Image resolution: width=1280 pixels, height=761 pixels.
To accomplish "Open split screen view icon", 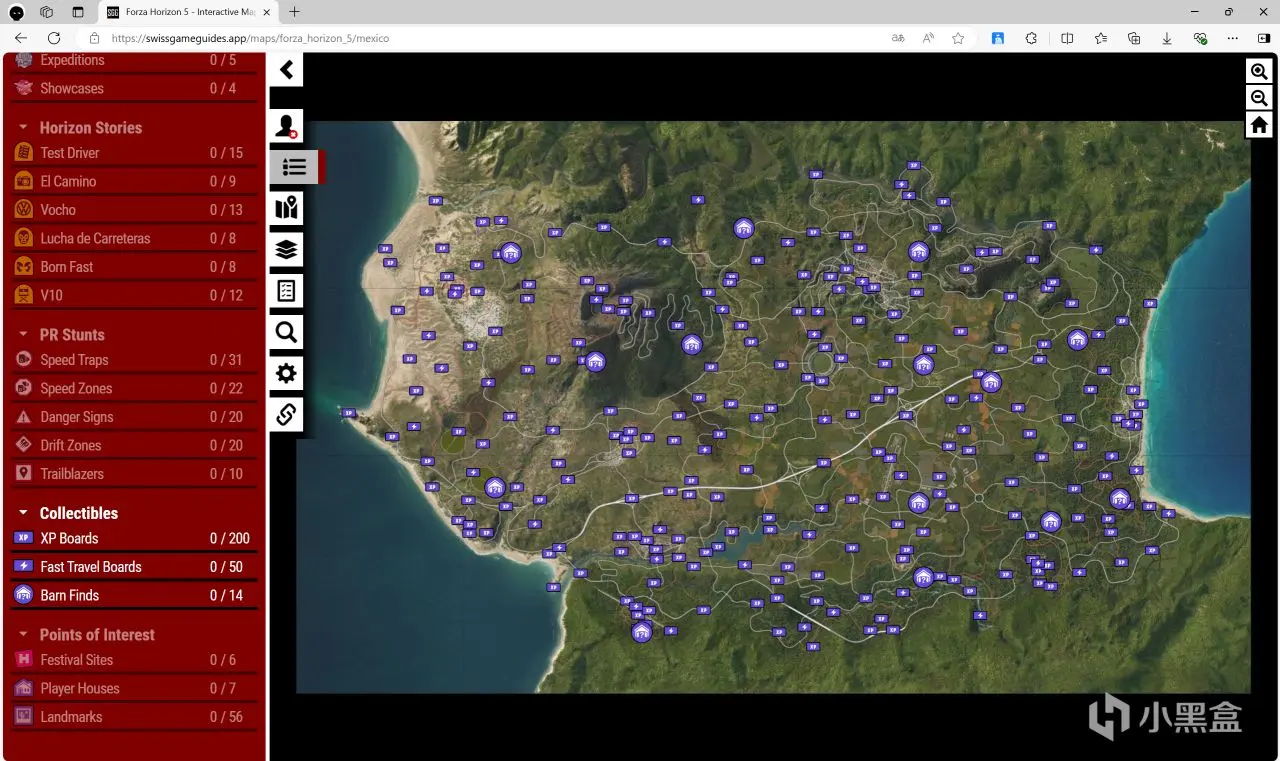I will pyautogui.click(x=1067, y=38).
